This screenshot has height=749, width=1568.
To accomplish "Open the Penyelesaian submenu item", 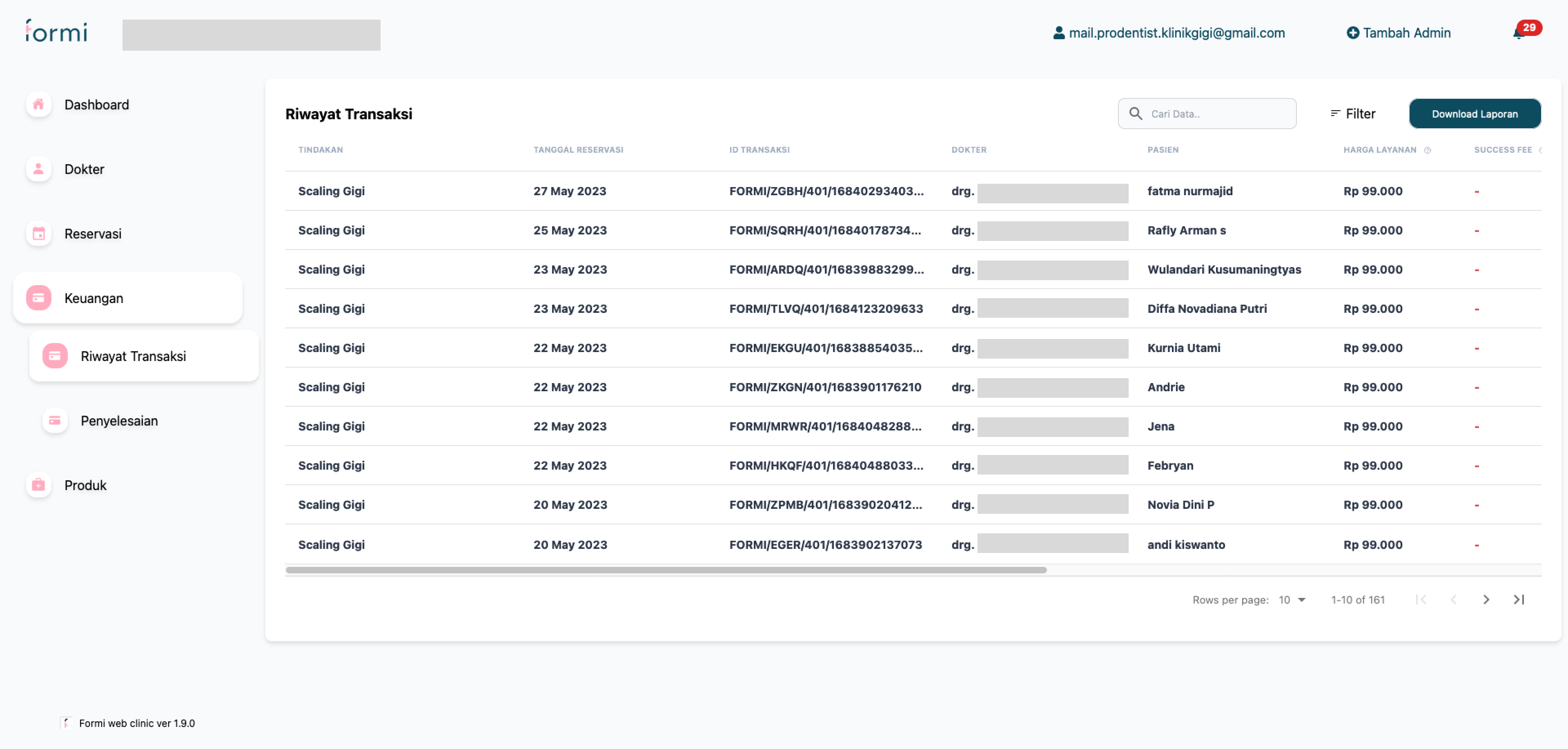I will tap(119, 421).
